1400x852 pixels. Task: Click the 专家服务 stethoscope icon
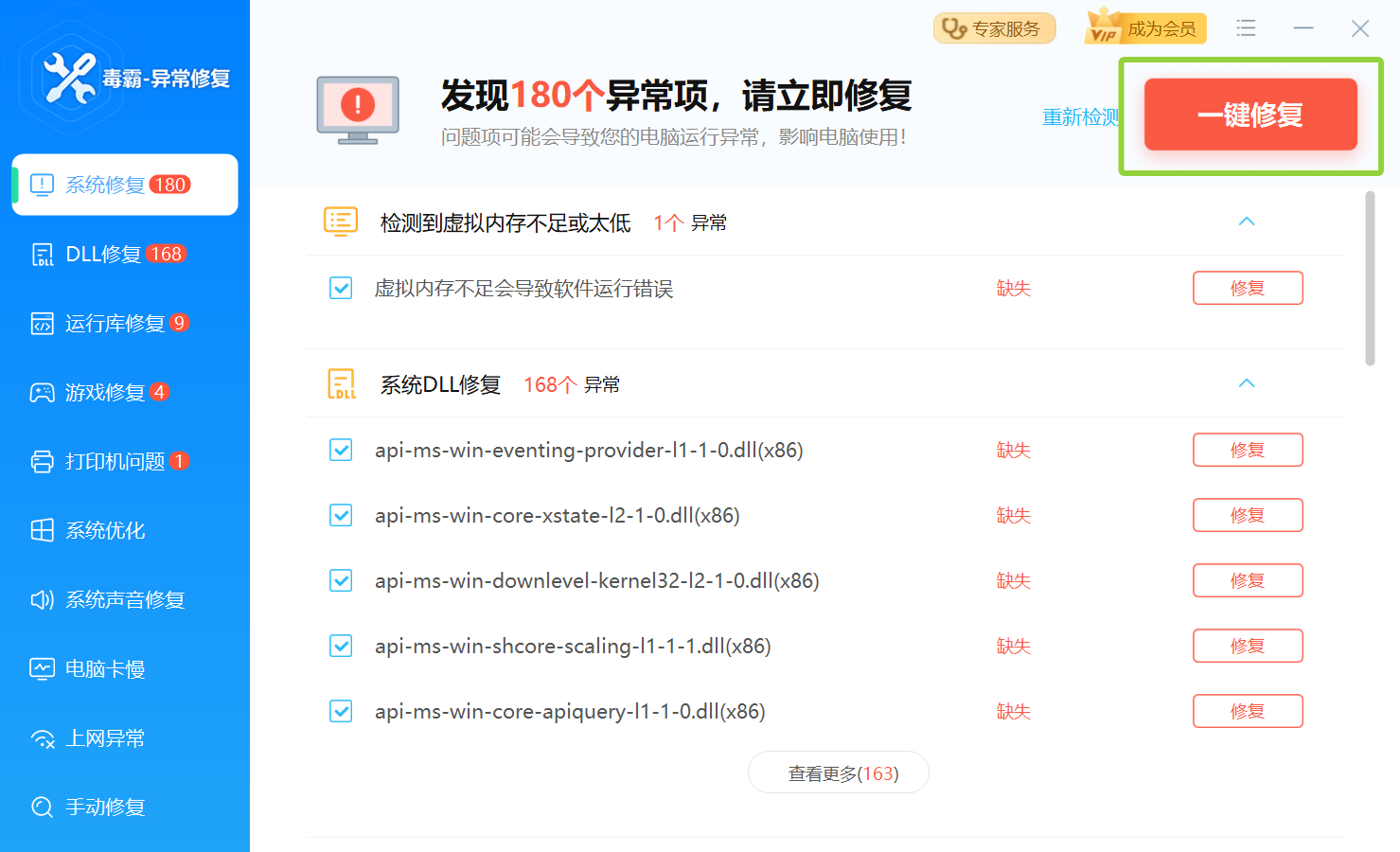point(954,29)
